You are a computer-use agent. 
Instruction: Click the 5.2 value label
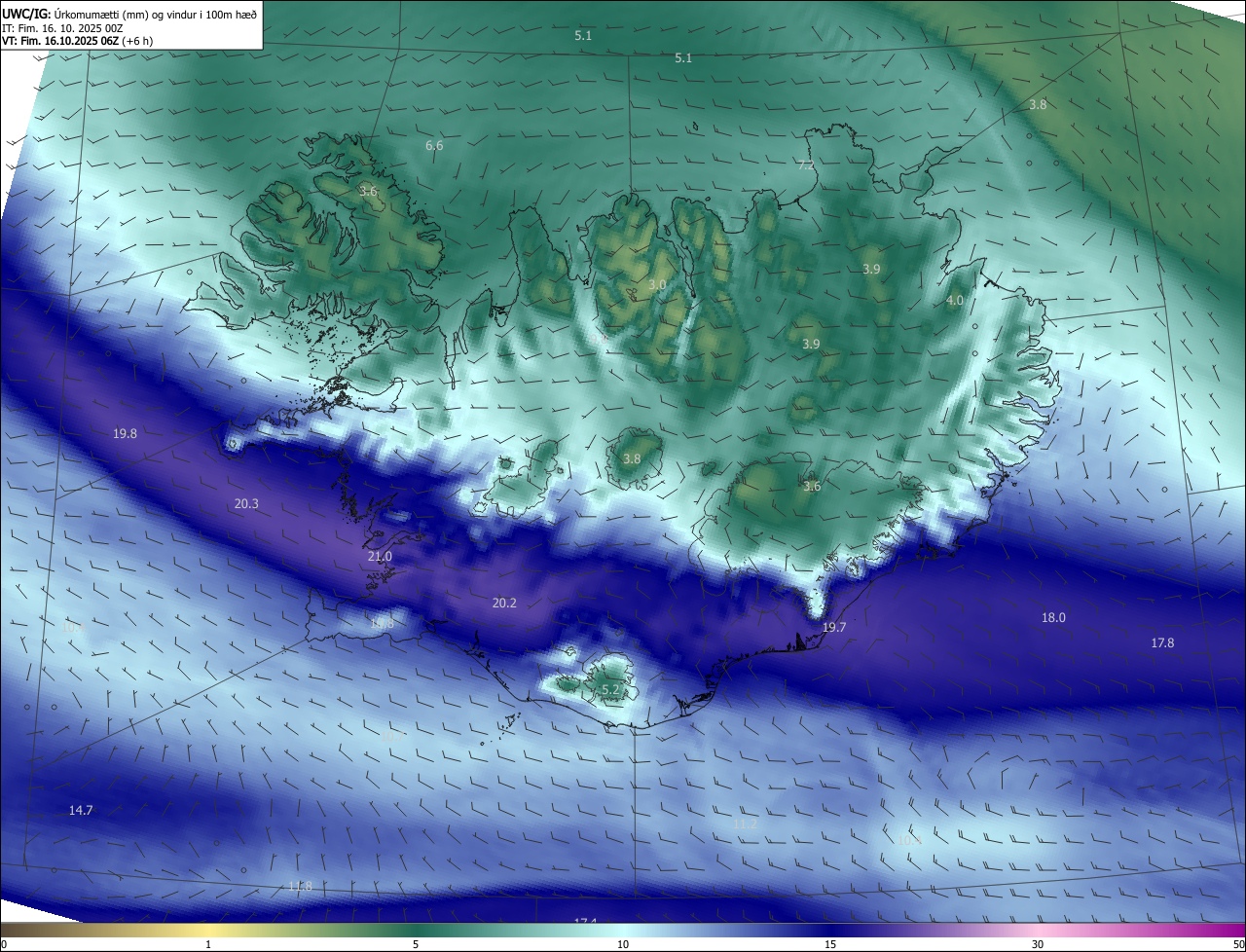(x=610, y=690)
